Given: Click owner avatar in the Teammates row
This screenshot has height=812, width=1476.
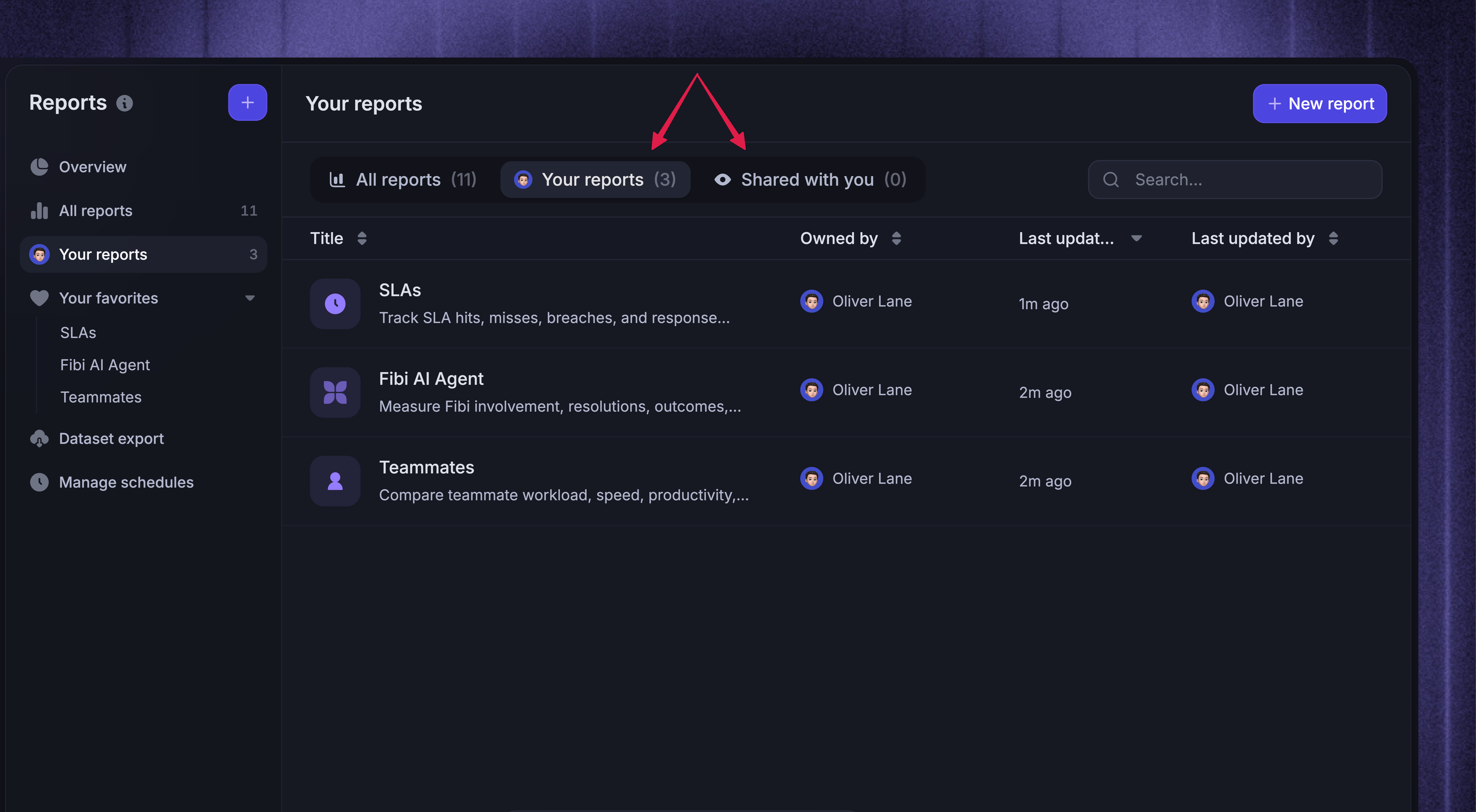Looking at the screenshot, I should coord(811,478).
